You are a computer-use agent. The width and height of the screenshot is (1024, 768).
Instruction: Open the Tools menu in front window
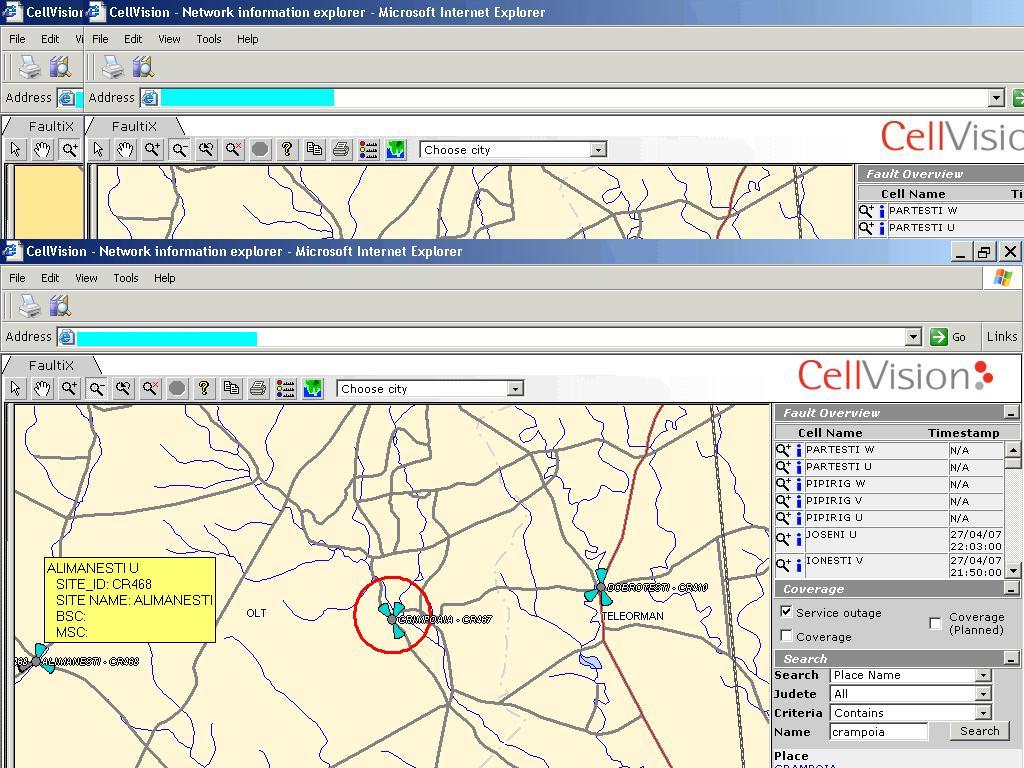pos(125,278)
